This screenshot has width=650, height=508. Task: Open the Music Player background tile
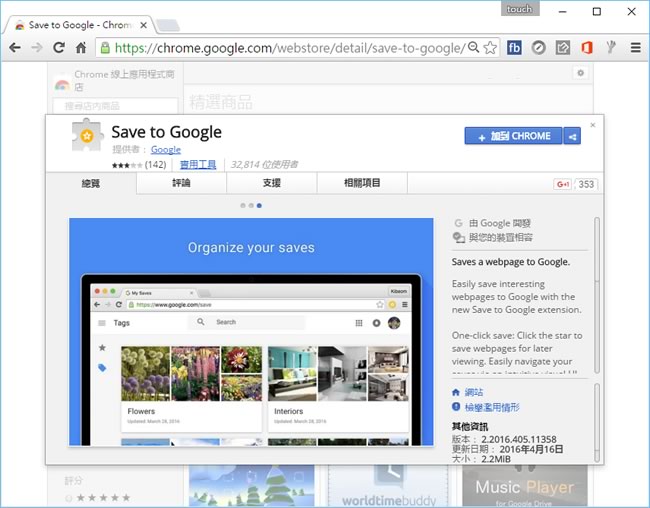pyautogui.click(x=525, y=486)
